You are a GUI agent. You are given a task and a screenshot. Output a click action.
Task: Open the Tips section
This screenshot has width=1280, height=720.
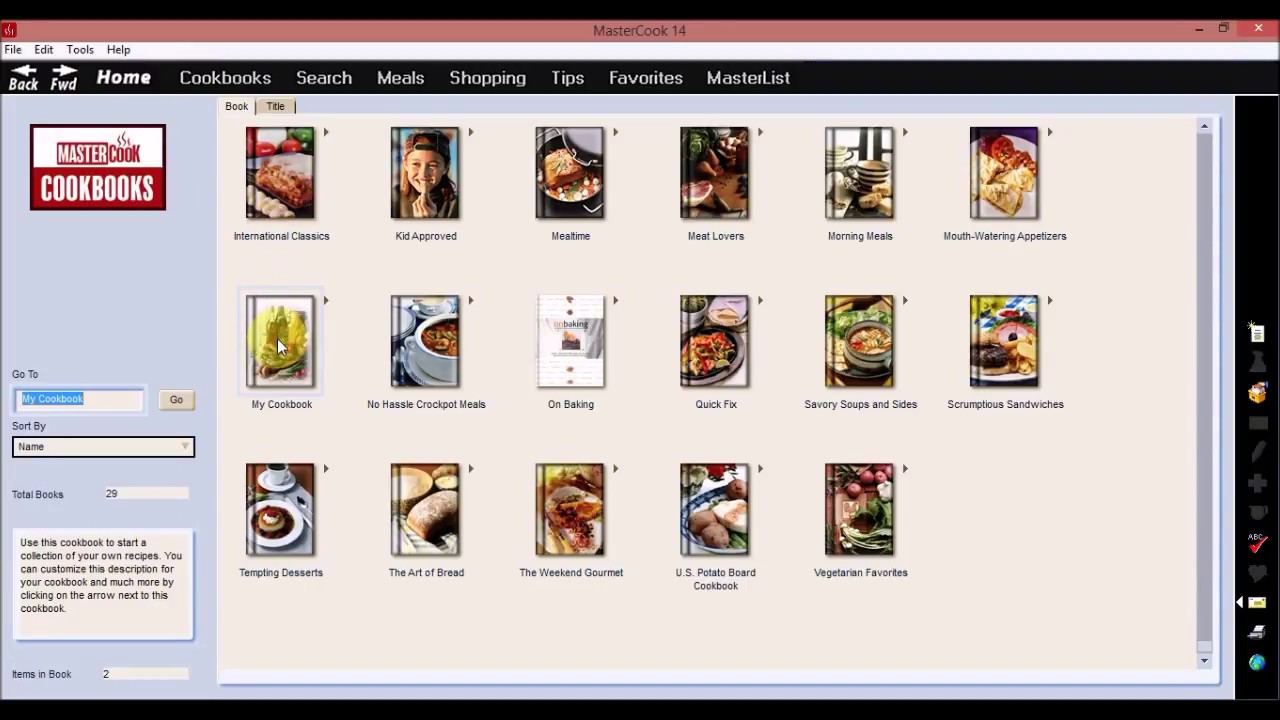567,77
